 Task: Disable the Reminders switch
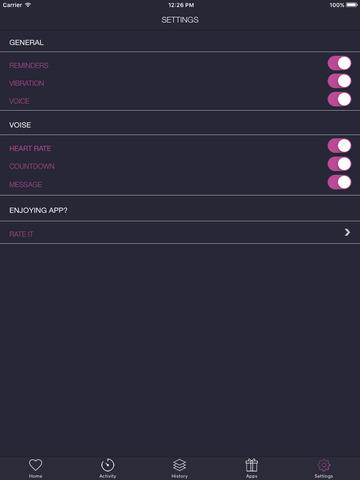tap(339, 63)
